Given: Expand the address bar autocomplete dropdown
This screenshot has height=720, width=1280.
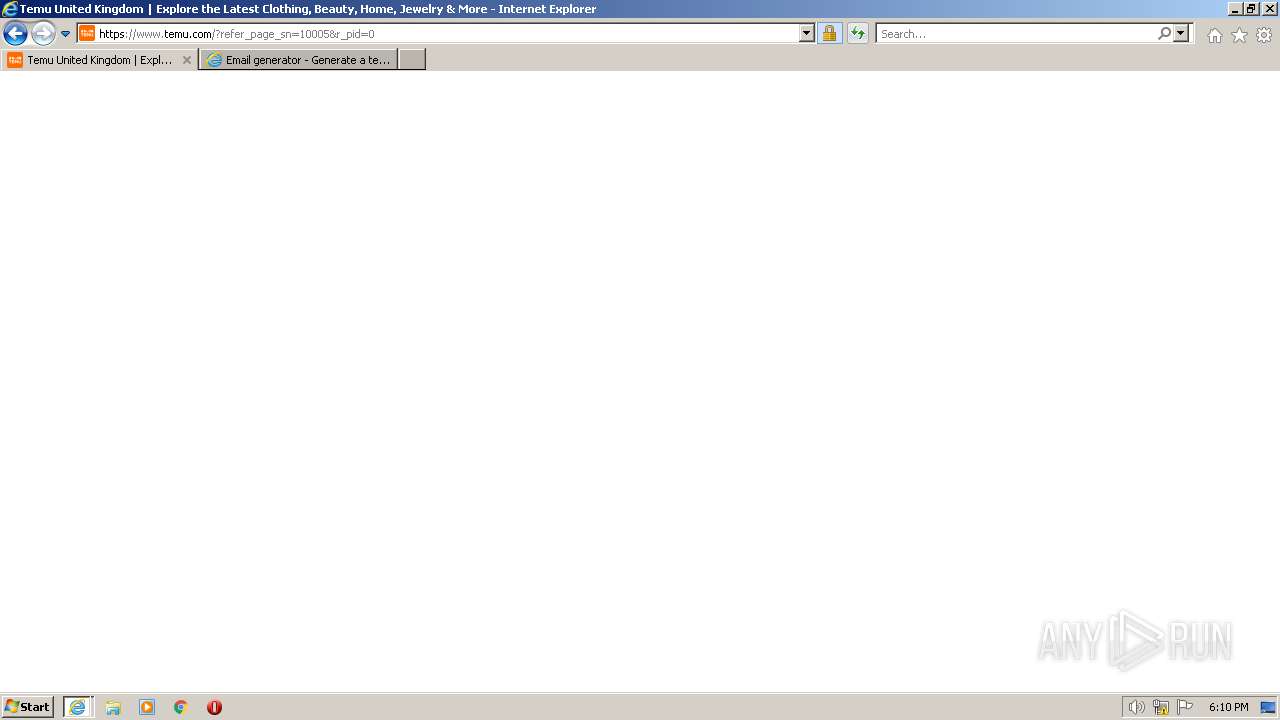Looking at the screenshot, I should (x=807, y=33).
